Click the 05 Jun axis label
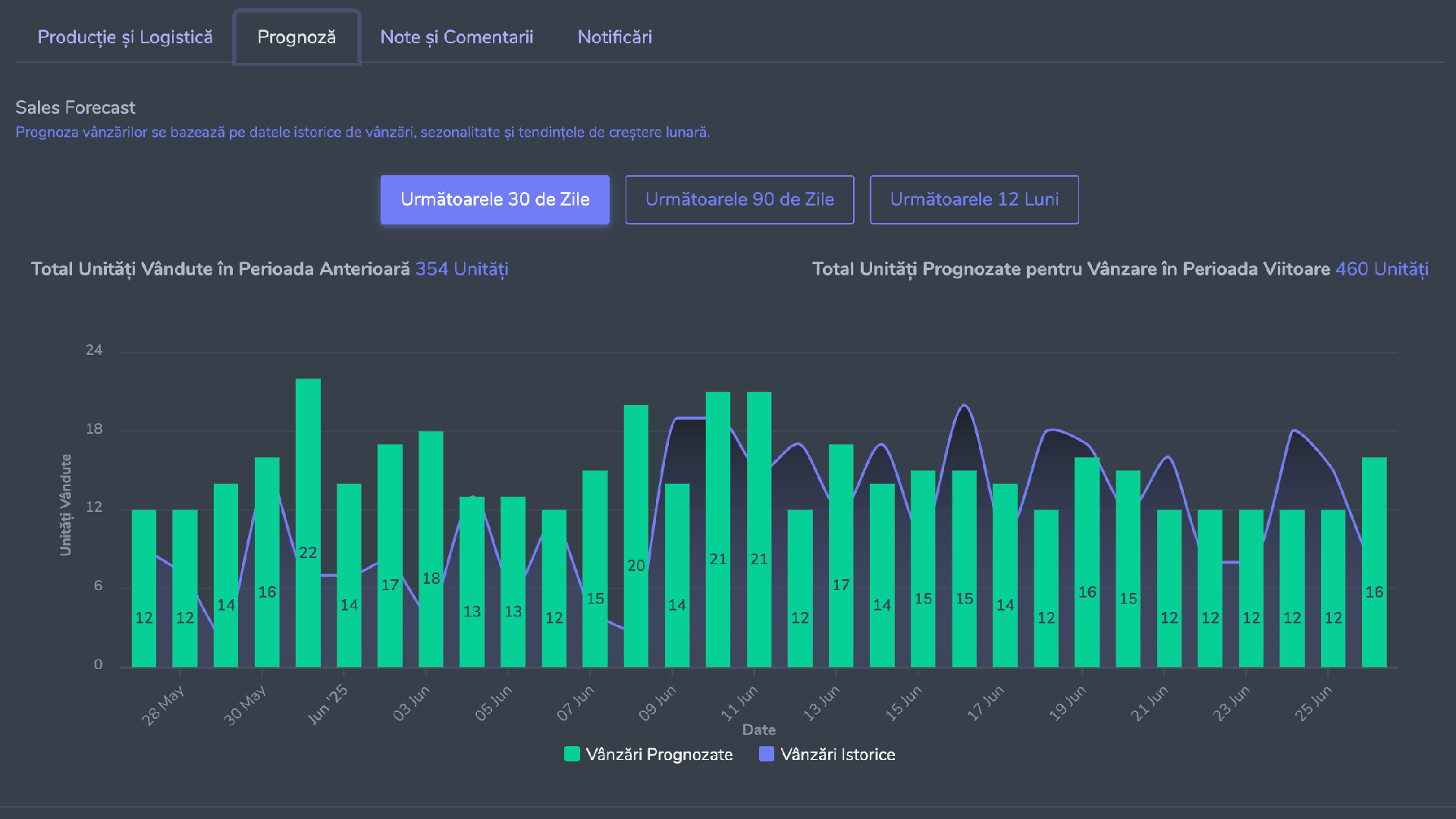The width and height of the screenshot is (1456, 819). (x=494, y=703)
